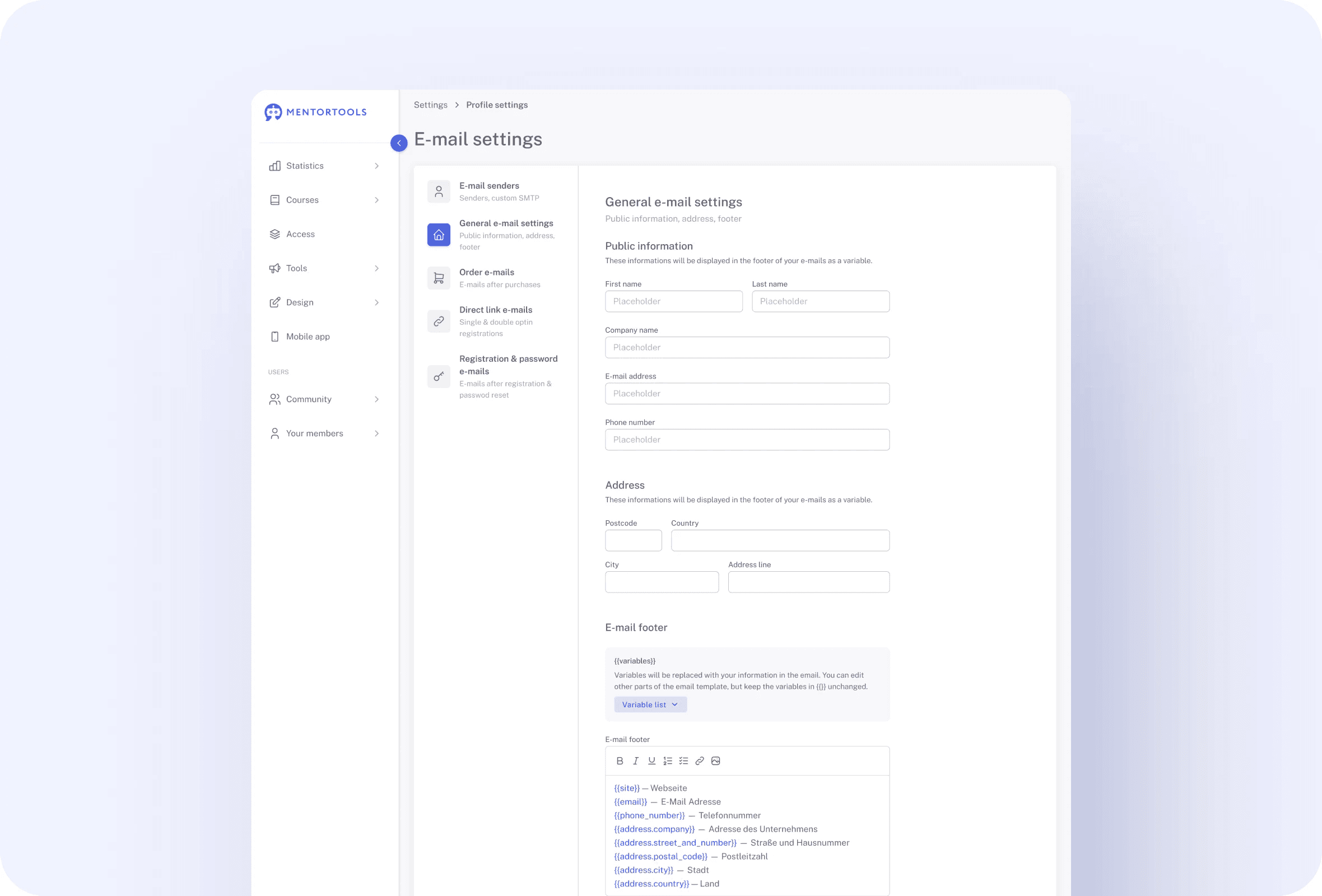
Task: Click the Statistics bar chart icon
Action: (274, 166)
